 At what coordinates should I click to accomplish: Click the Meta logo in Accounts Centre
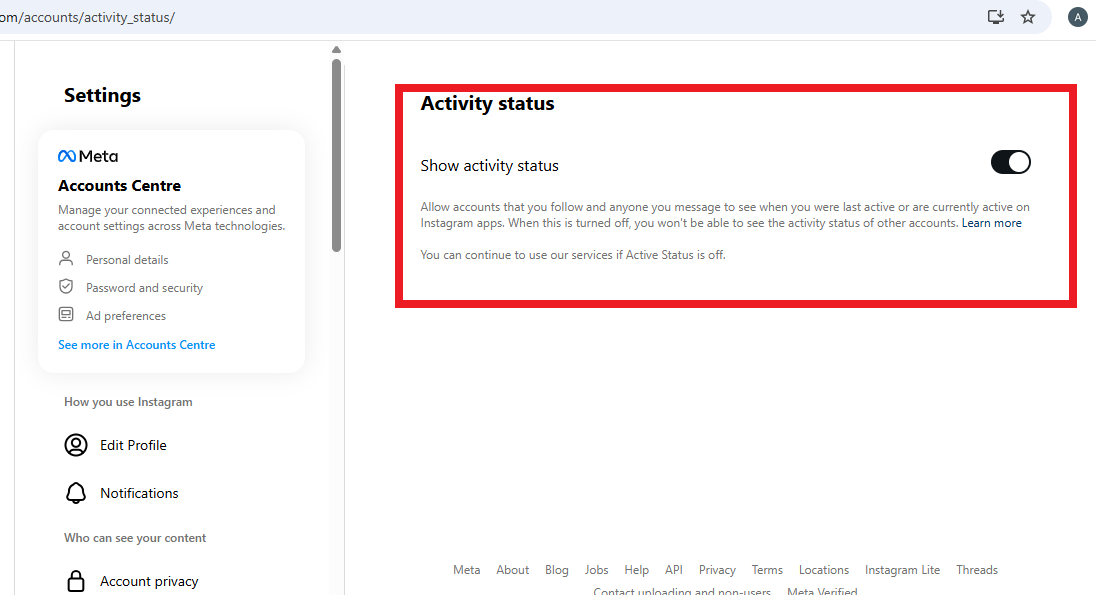pyautogui.click(x=88, y=156)
